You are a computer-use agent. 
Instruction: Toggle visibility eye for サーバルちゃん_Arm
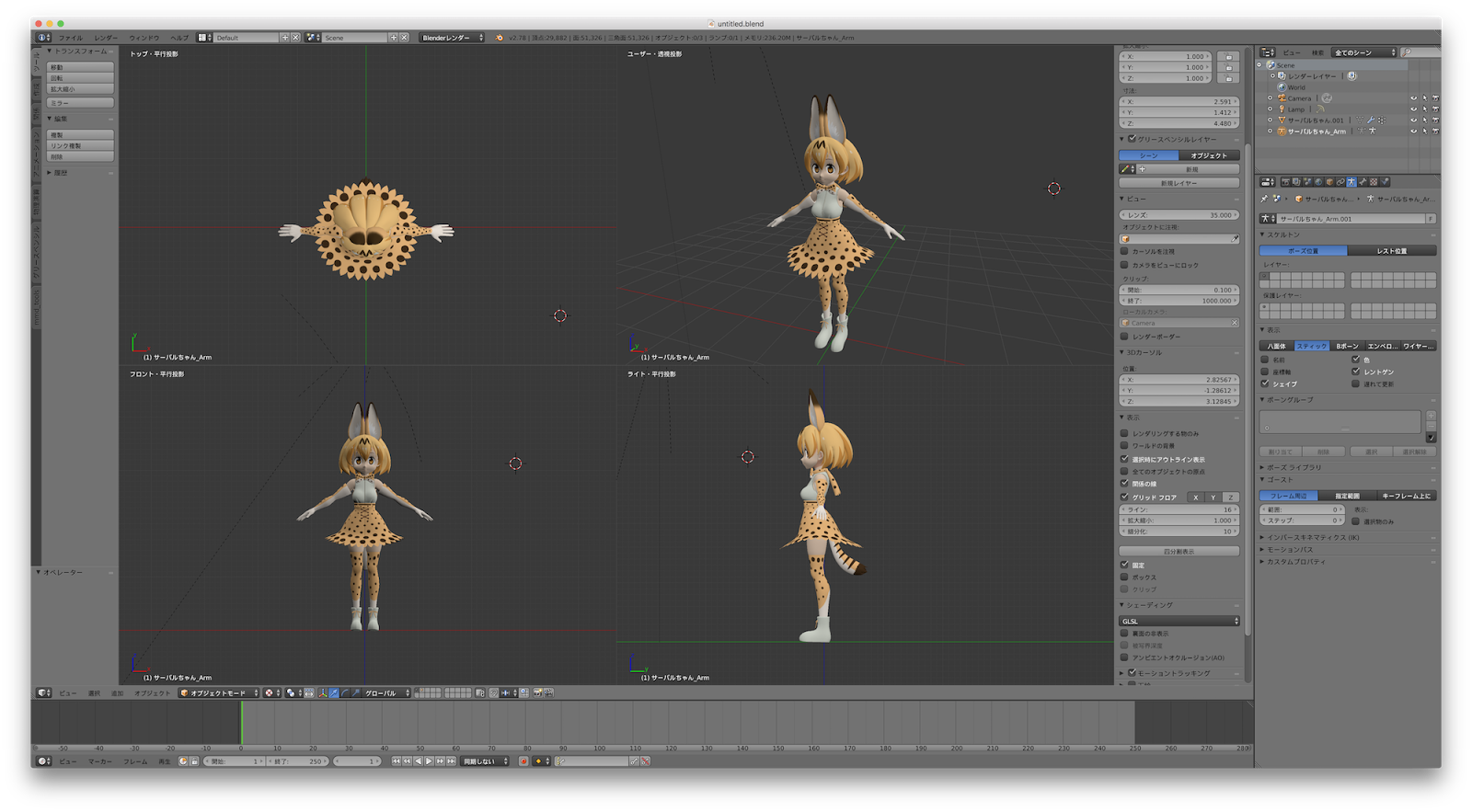pyautogui.click(x=1413, y=132)
